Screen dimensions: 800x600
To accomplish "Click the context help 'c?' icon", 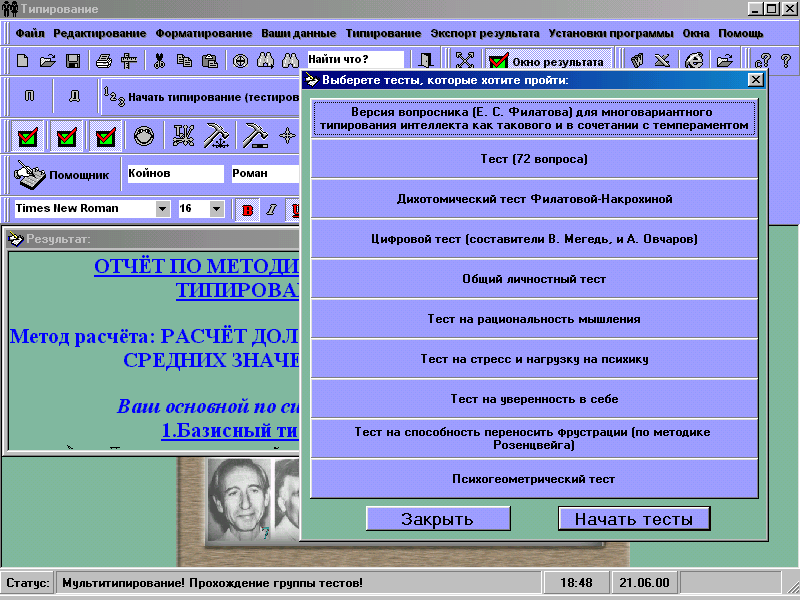I will (762, 61).
